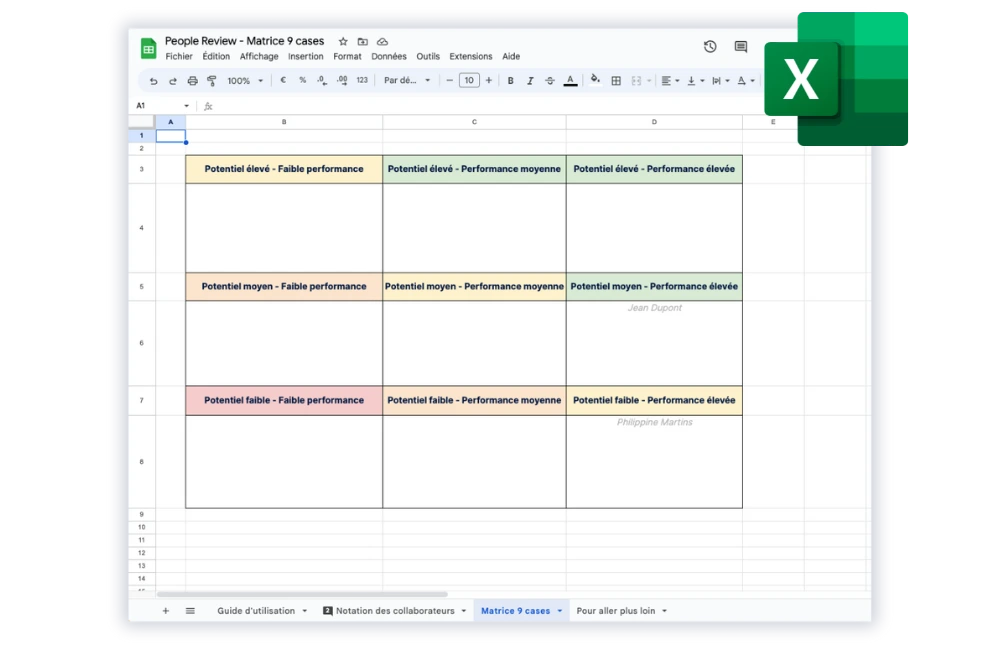Image resolution: width=1000 pixels, height=650 pixels.
Task: Open the text color picker
Action: point(571,81)
